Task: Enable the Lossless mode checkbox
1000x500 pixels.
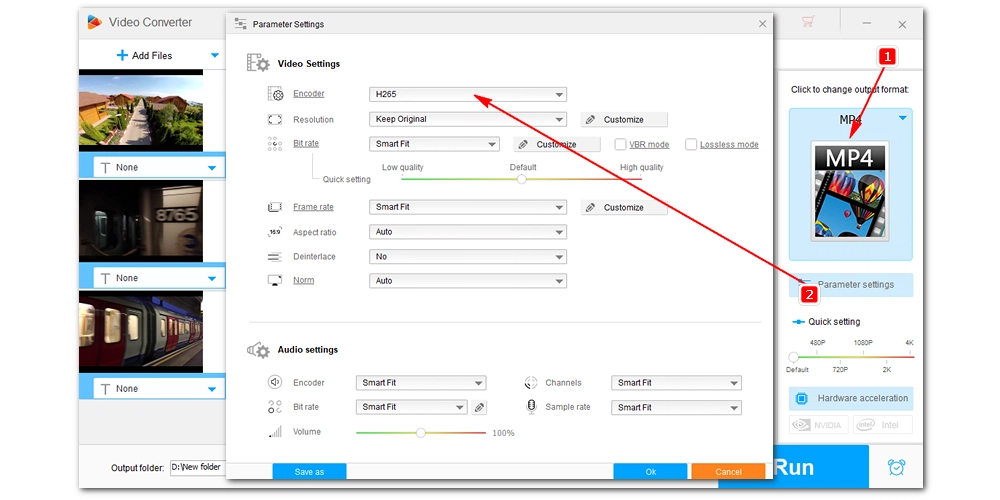Action: tap(691, 144)
